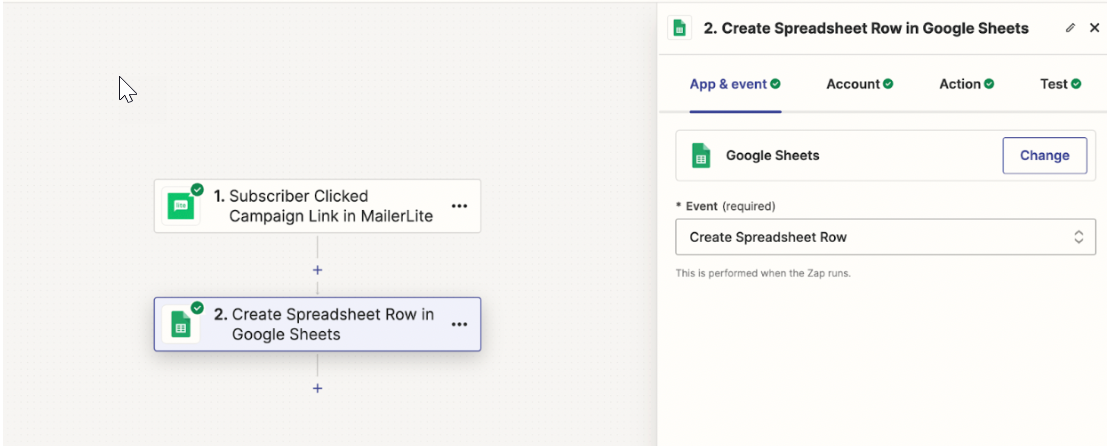This screenshot has height=446, width=1117.
Task: Add a step after Create Spreadsheet Row
Action: (x=317, y=388)
